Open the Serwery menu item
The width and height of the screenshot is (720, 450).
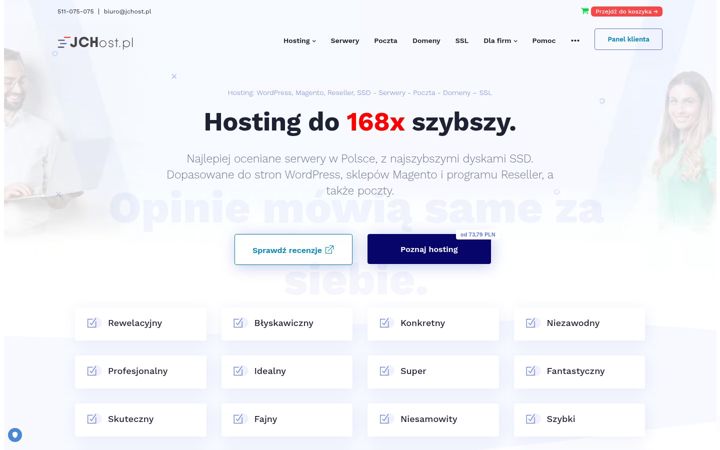click(345, 40)
